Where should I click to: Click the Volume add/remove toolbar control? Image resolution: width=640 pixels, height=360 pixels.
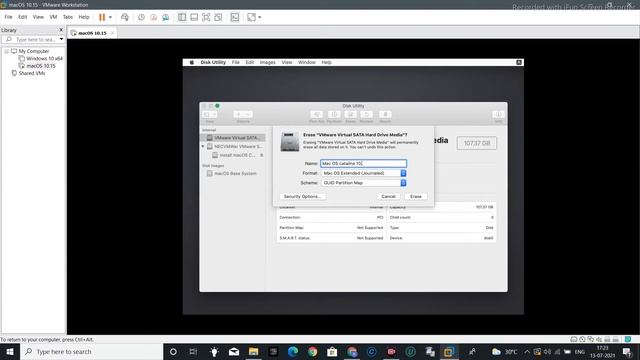coord(243,115)
